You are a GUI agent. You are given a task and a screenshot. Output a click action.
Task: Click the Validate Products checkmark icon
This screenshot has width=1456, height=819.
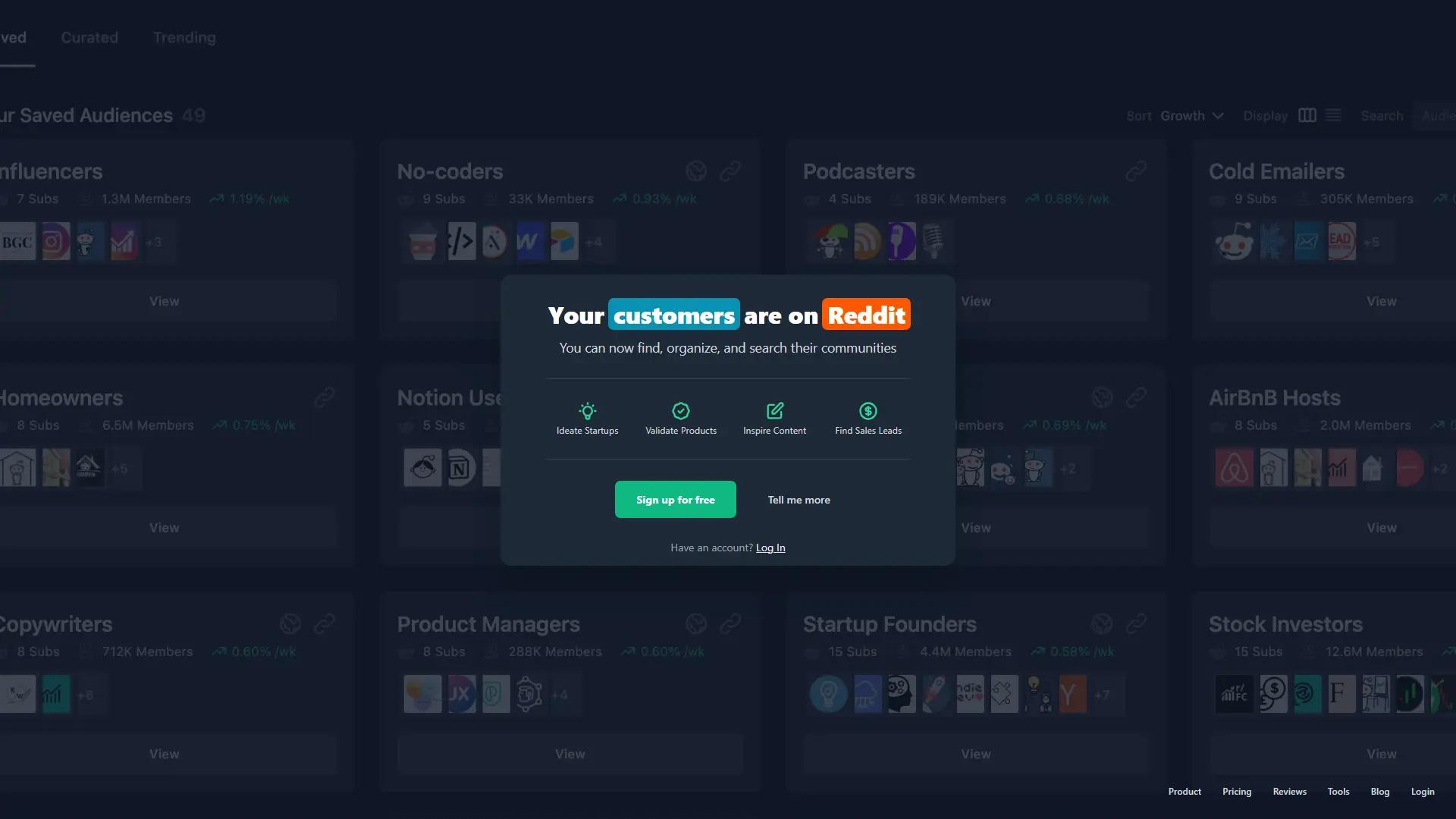(x=680, y=411)
